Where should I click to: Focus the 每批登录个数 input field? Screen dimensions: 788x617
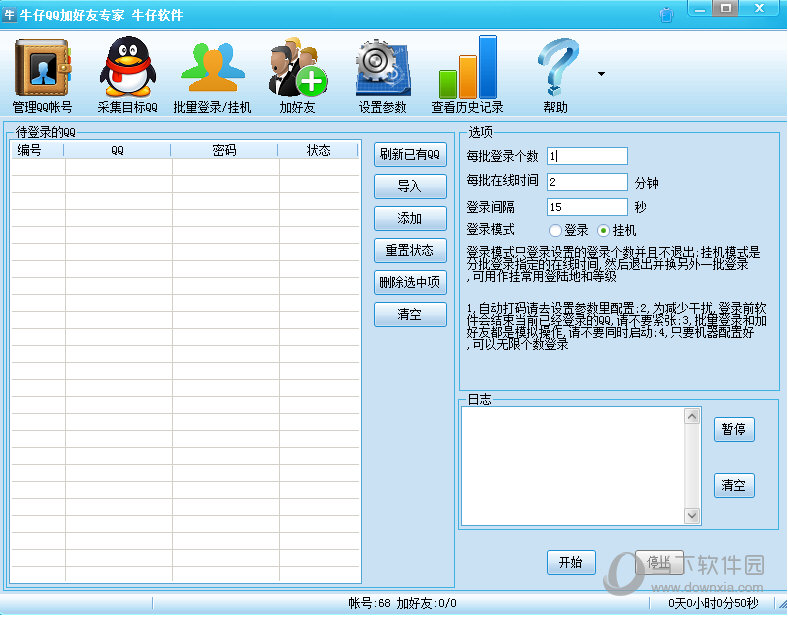tap(587, 156)
